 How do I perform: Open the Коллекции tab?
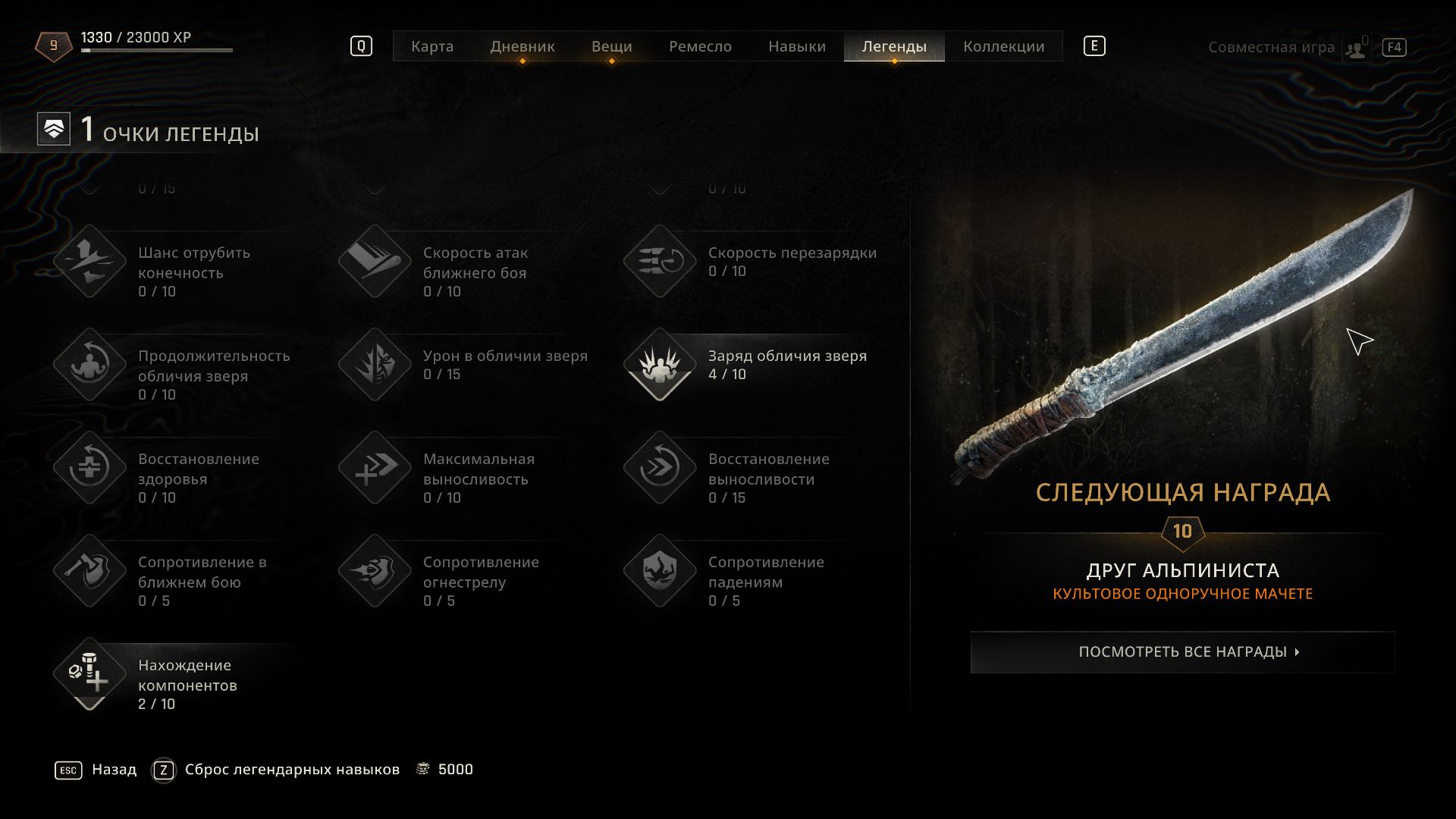[1003, 46]
